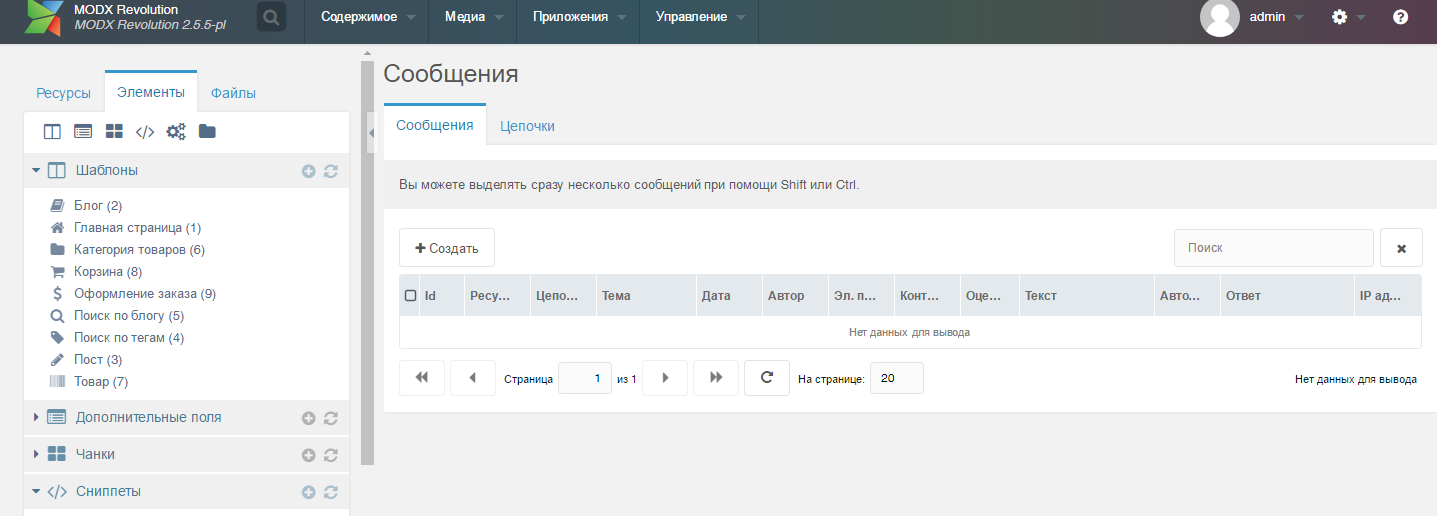Click new plugin gears icon in toolbar
1437x516 pixels.
[176, 131]
